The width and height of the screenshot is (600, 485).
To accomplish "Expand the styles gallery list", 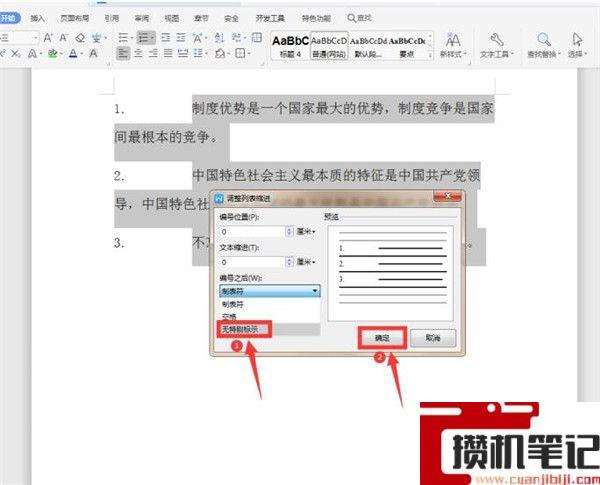I will [430, 56].
